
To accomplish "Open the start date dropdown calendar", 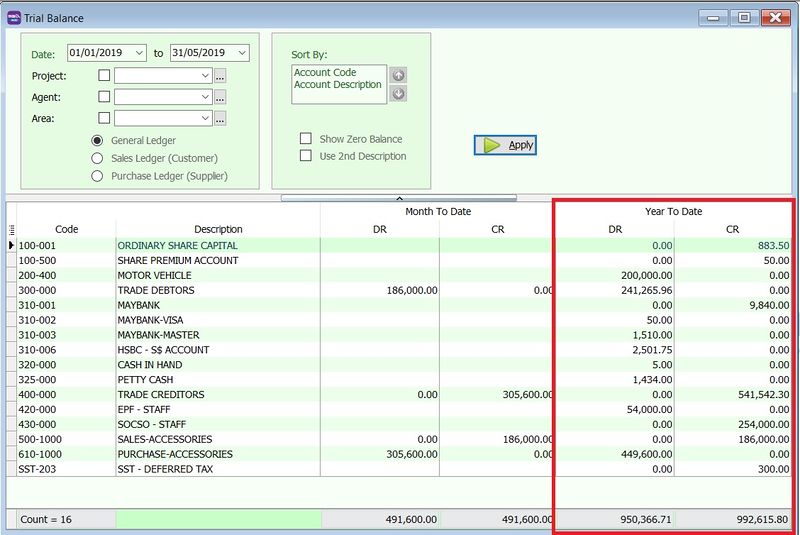I will click(x=139, y=53).
